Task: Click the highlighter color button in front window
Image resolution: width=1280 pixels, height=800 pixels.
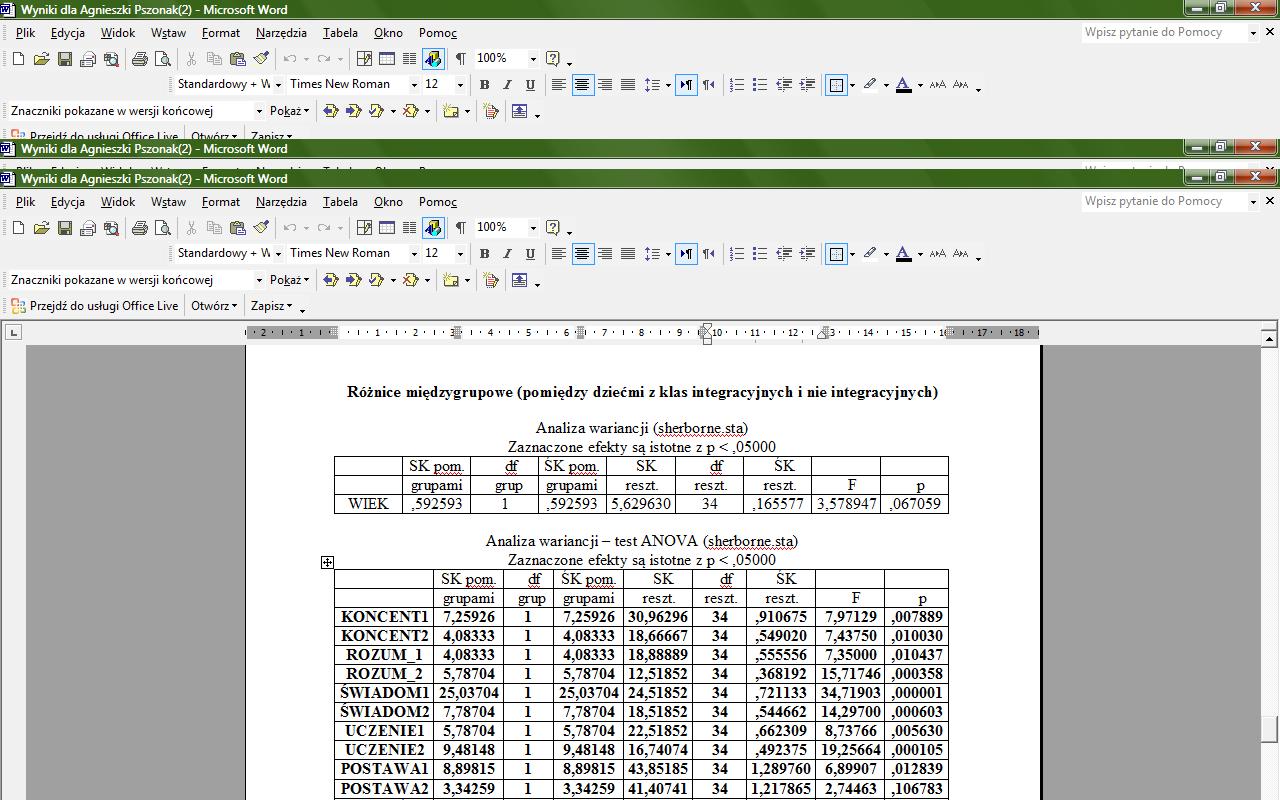Action: tap(869, 254)
